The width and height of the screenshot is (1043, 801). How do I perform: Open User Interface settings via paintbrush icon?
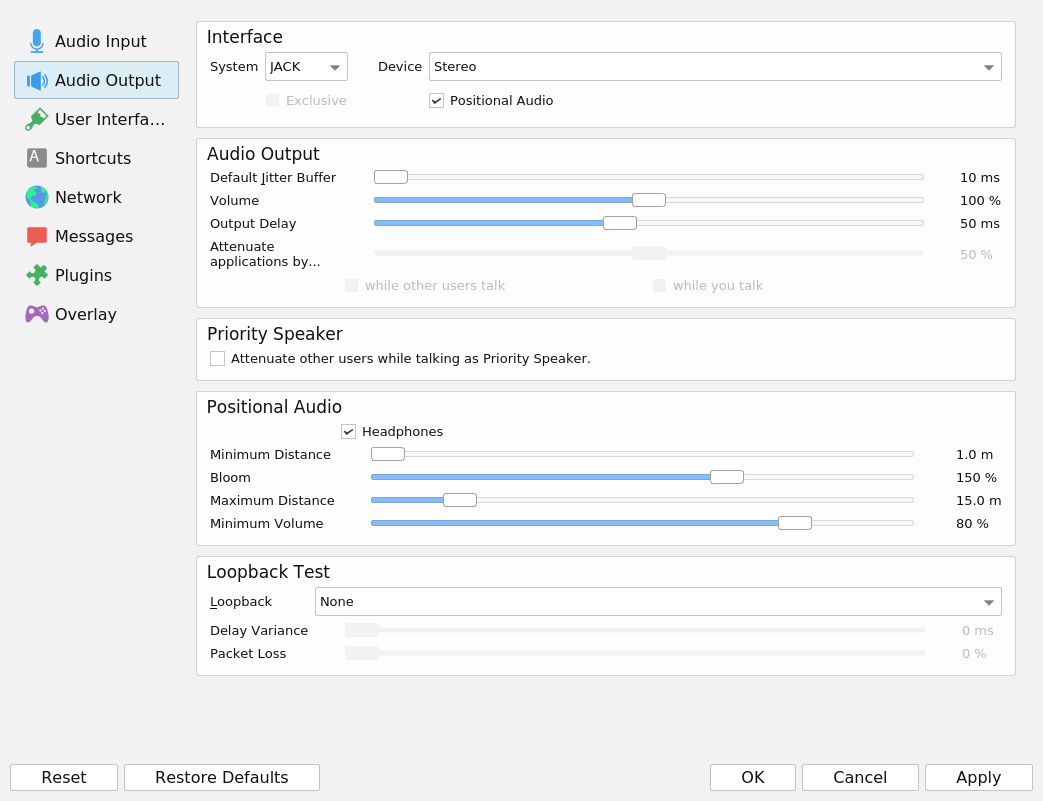click(x=37, y=119)
